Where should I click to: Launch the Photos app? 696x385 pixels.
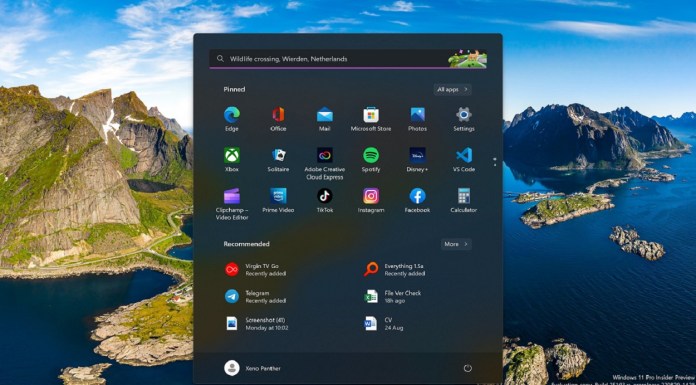click(x=417, y=119)
